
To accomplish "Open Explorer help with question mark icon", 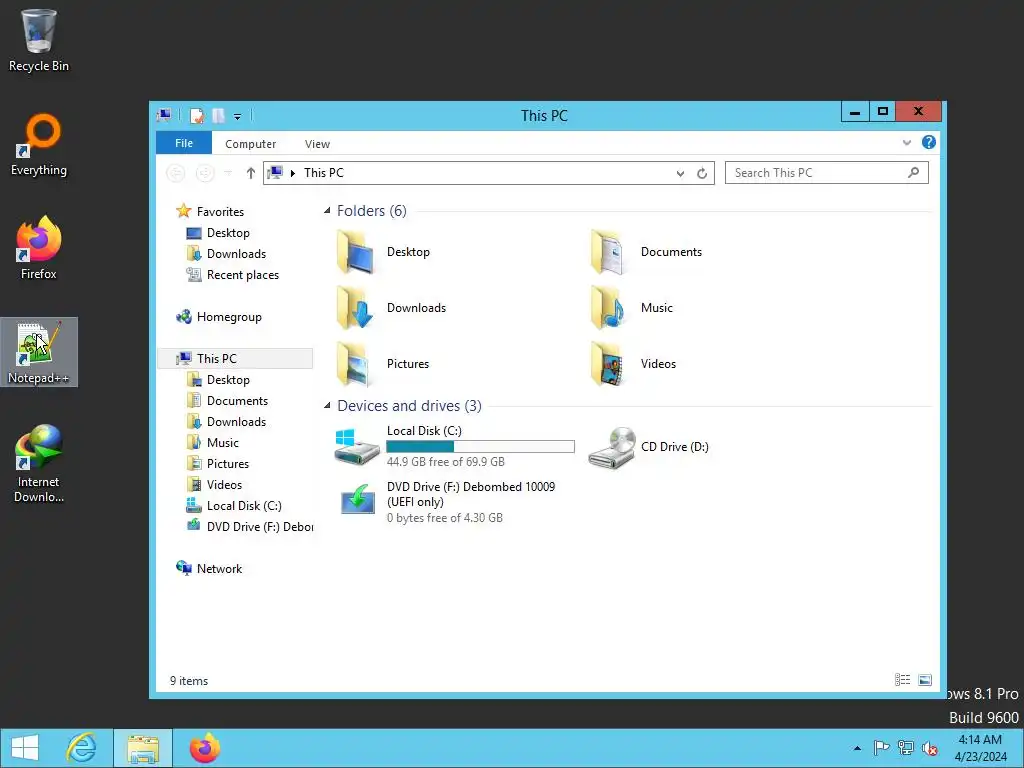I will [x=928, y=142].
